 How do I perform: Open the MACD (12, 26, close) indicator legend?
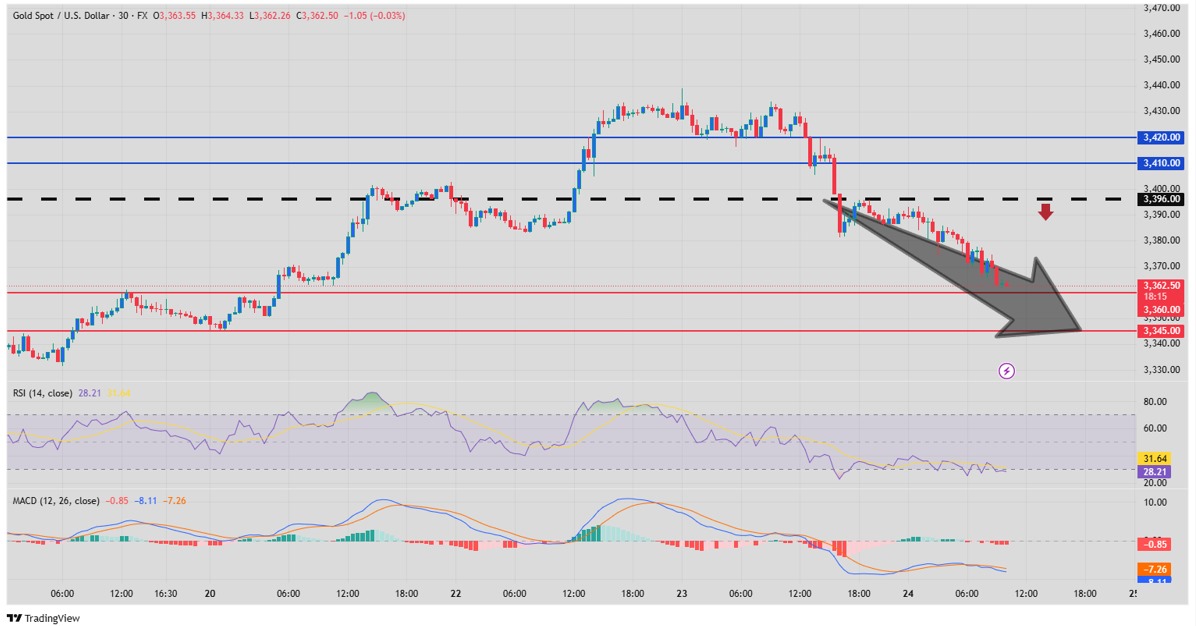click(55, 500)
